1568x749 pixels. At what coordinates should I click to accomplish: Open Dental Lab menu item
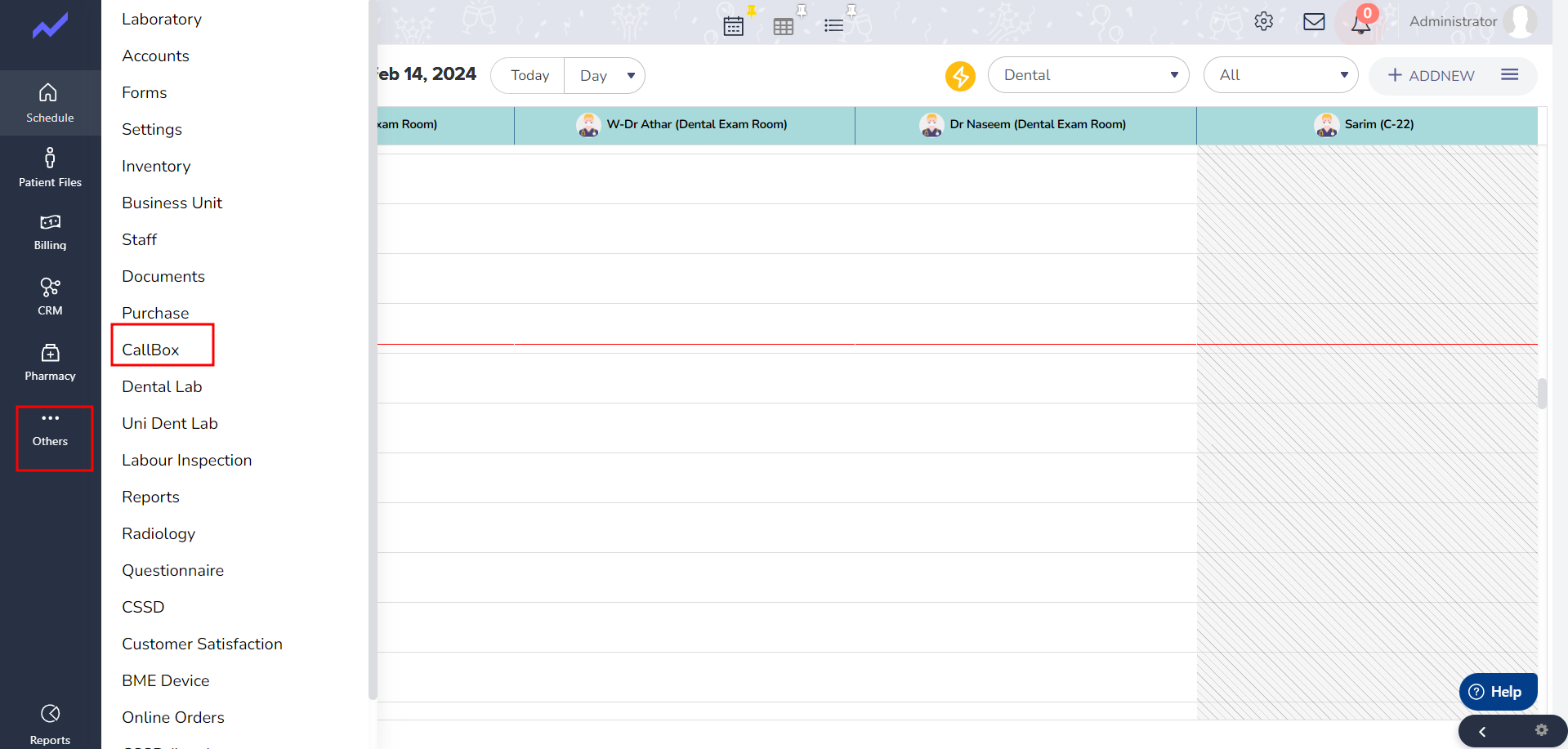pyautogui.click(x=162, y=386)
